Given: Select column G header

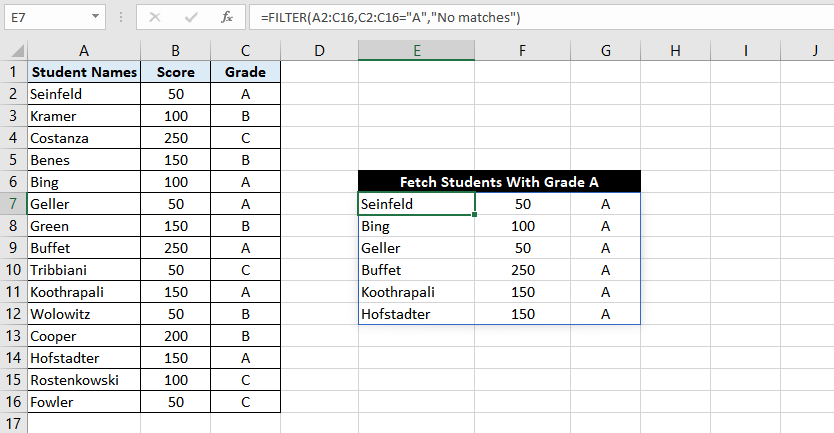Looking at the screenshot, I should pos(605,51).
